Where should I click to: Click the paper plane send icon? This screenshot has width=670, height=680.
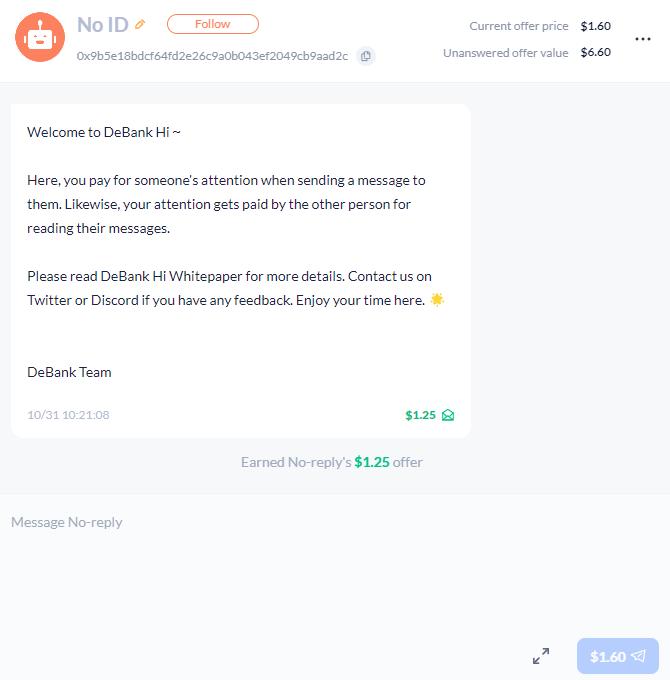638,656
